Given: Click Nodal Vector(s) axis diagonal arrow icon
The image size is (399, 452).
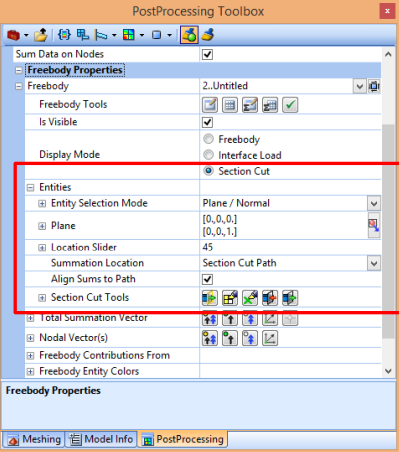Looking at the screenshot, I should [x=270, y=338].
